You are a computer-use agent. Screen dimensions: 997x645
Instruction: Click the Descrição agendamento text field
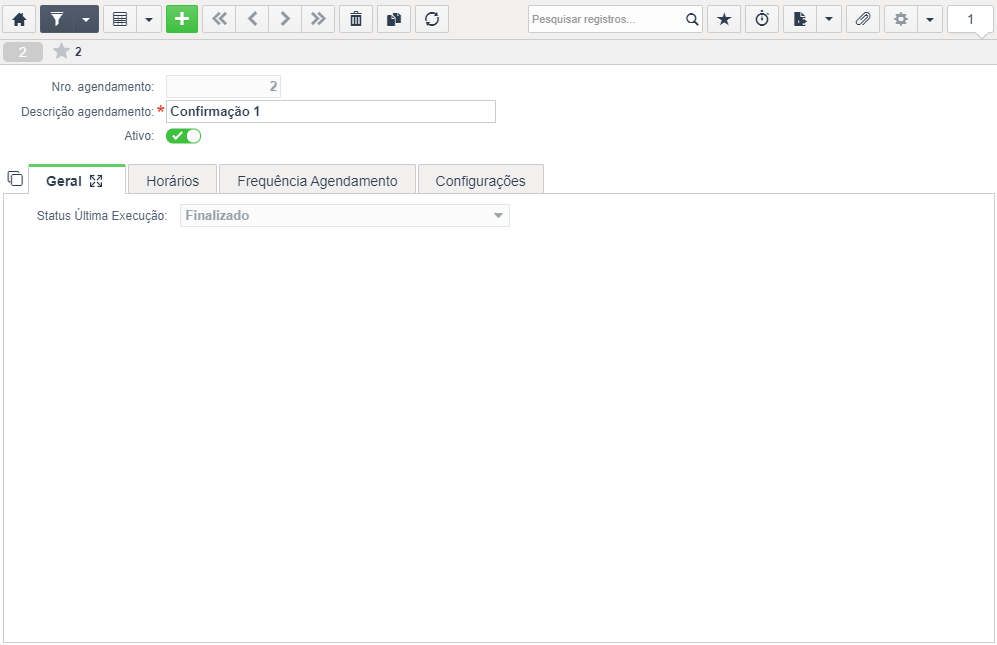click(331, 111)
